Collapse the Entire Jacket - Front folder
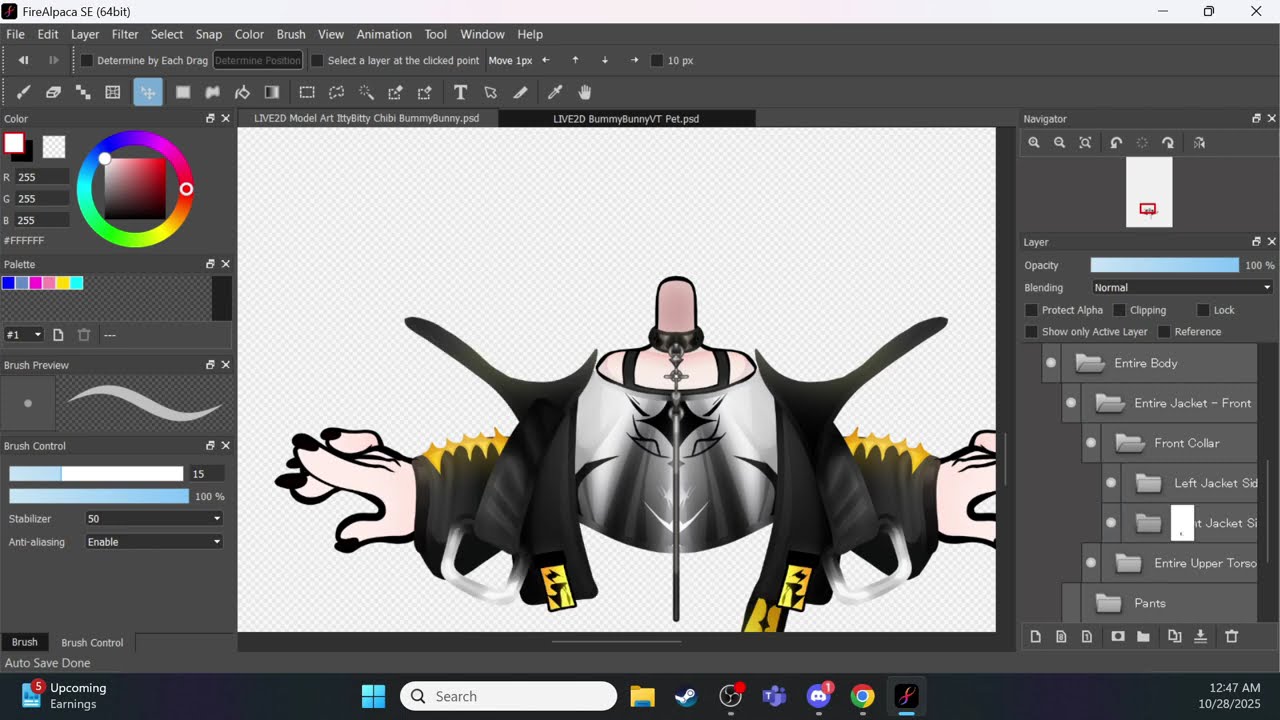The height and width of the screenshot is (720, 1280). 1110,403
